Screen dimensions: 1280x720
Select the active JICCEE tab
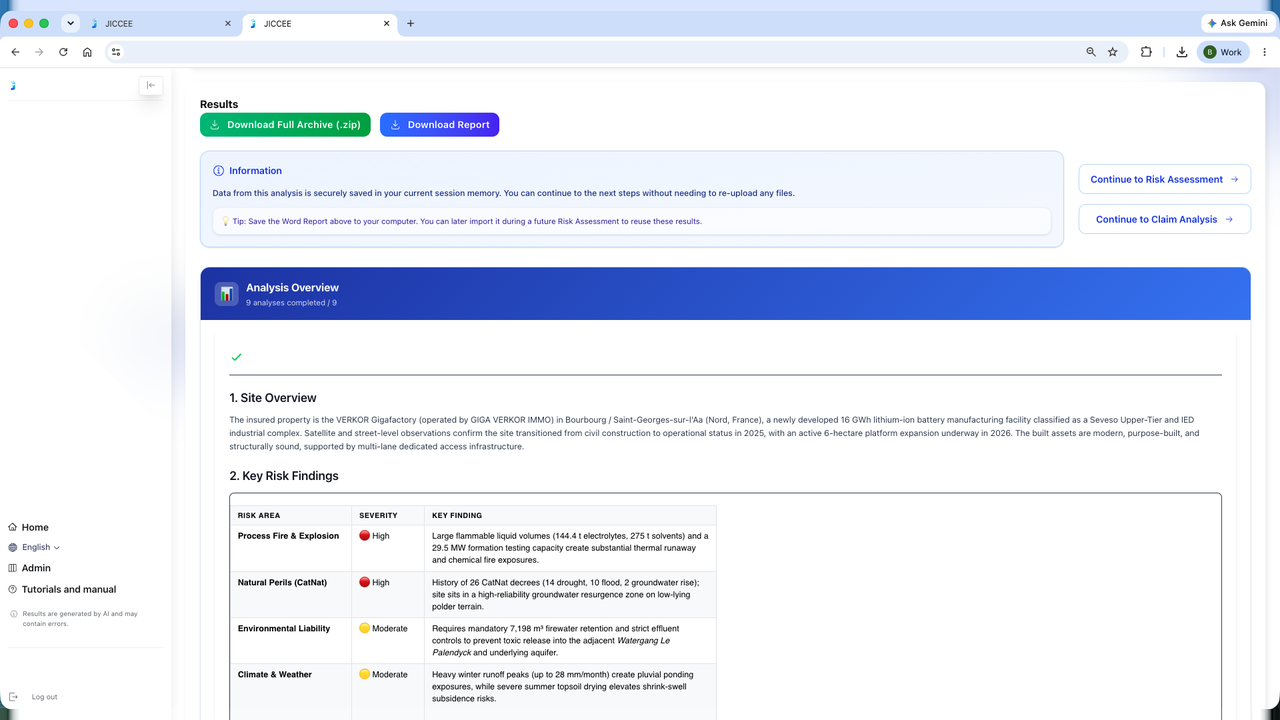pyautogui.click(x=319, y=23)
